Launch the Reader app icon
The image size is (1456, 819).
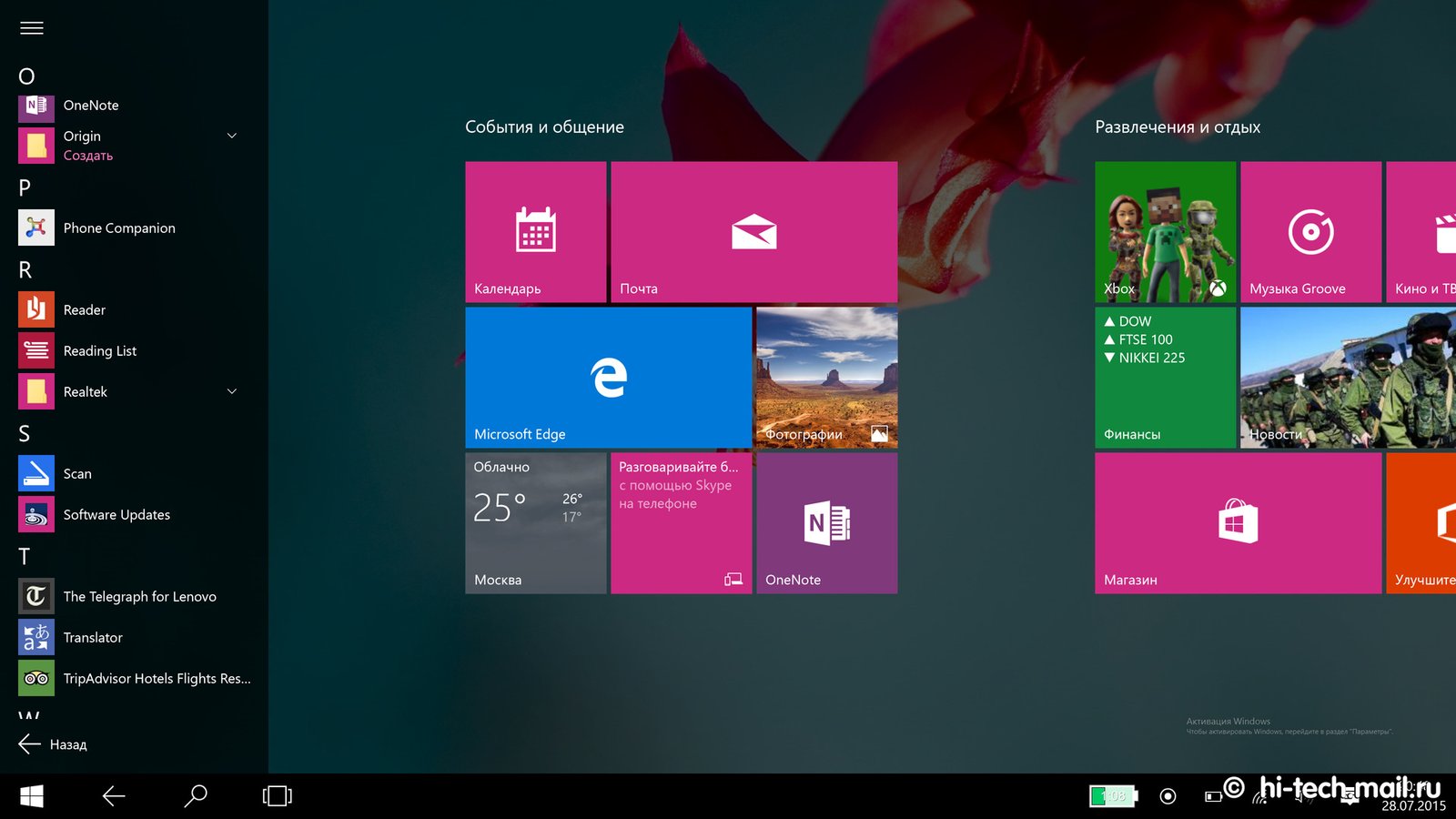(36, 309)
